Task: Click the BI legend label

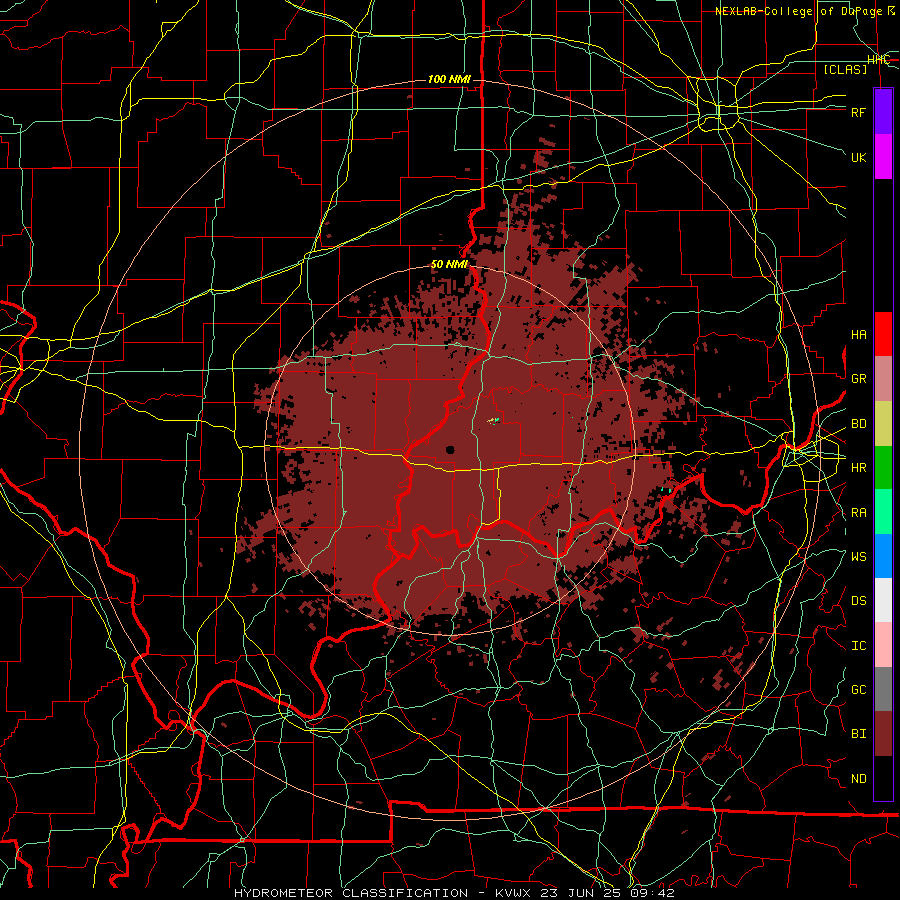Action: 858,734
